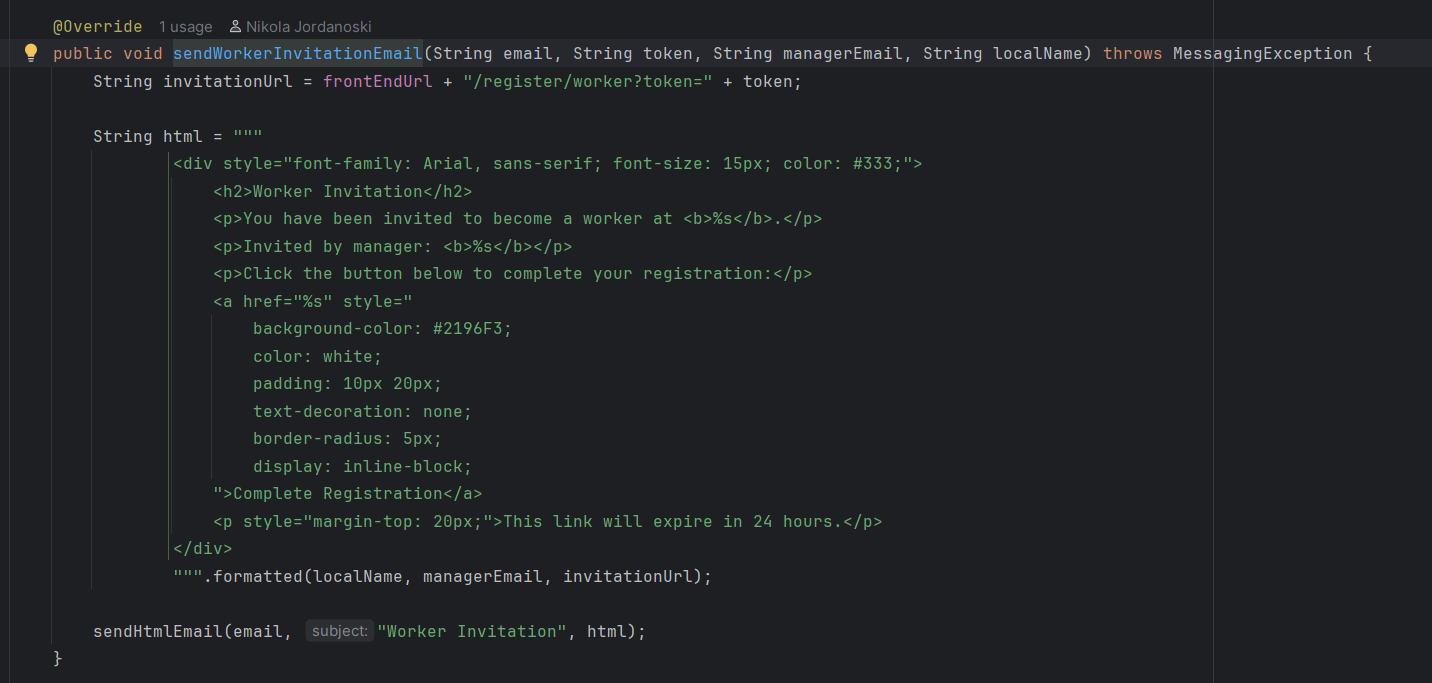This screenshot has width=1432, height=683.
Task: Click the person icon beside the author name
Action: (x=235, y=27)
